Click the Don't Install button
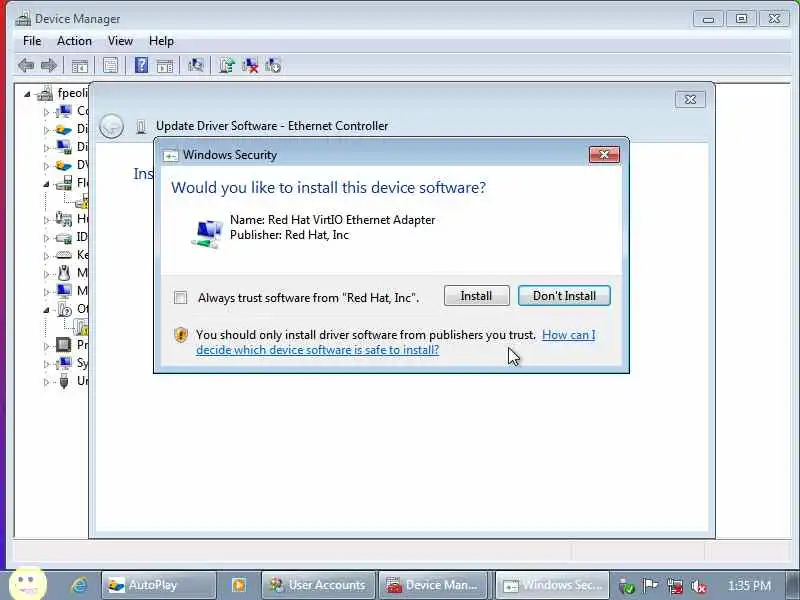Viewport: 800px width, 600px height. pyautogui.click(x=564, y=296)
